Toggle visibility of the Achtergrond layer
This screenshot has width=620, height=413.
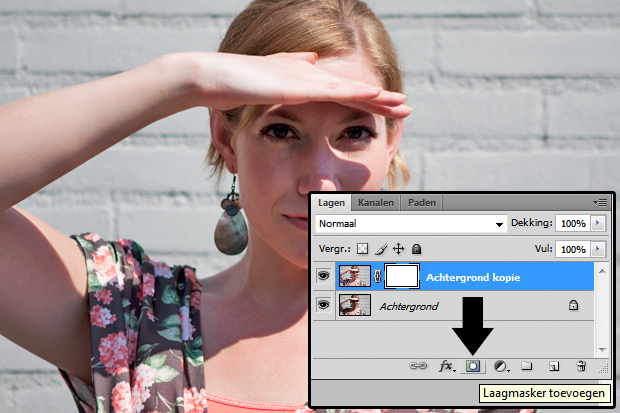coord(323,306)
